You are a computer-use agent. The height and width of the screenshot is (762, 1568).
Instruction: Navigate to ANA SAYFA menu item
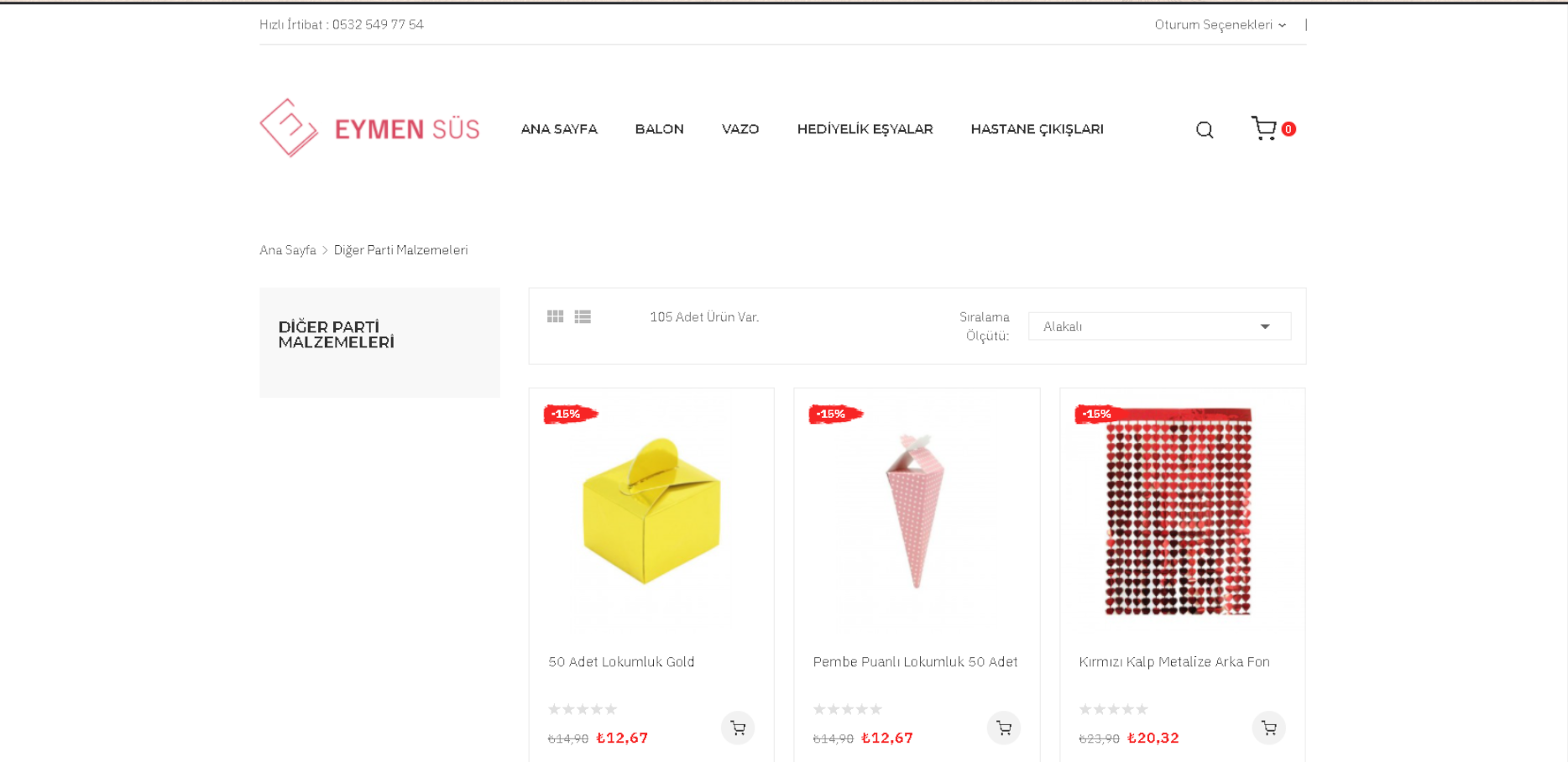(x=559, y=129)
